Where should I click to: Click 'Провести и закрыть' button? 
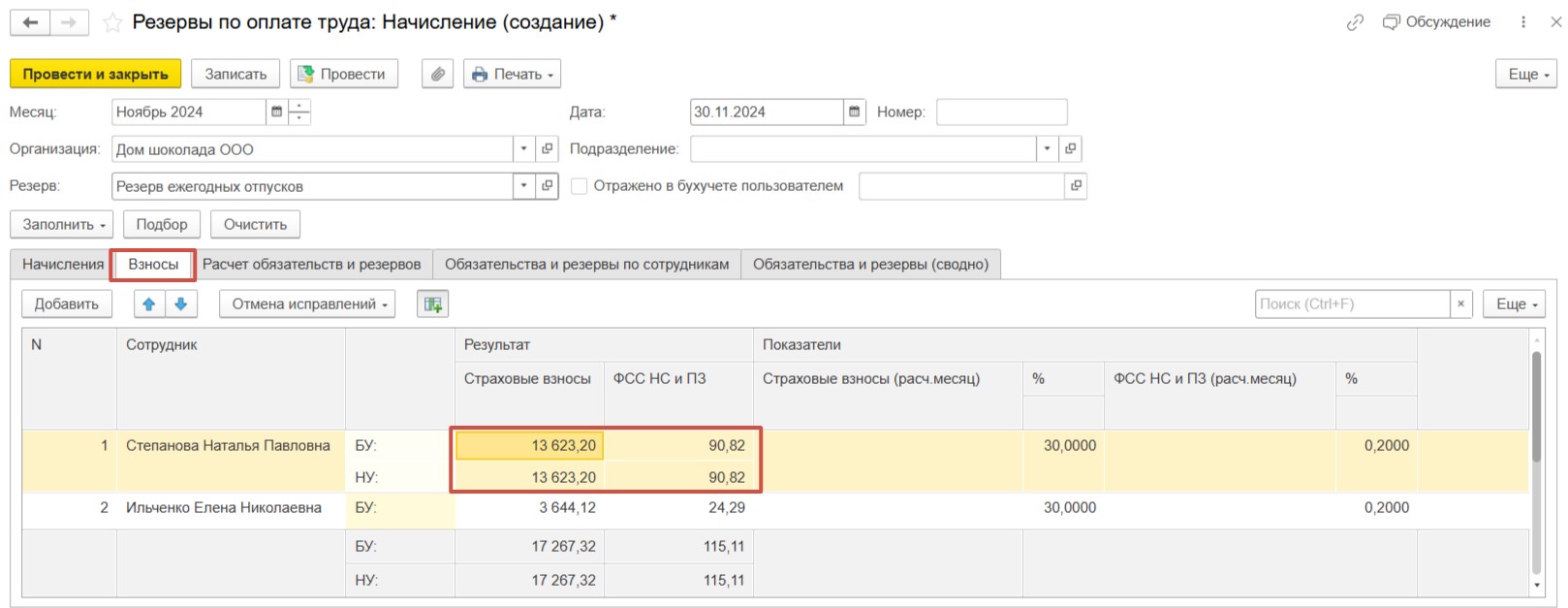[x=95, y=74]
